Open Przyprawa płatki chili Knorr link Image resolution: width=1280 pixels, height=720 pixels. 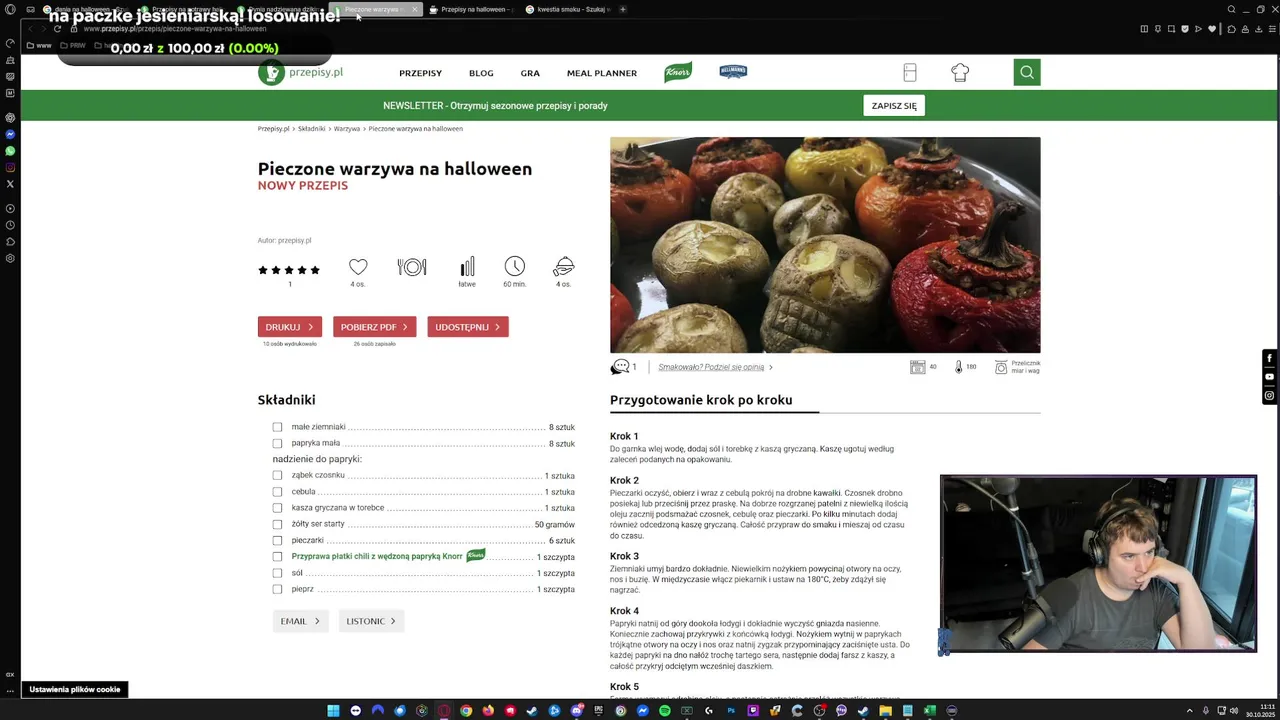[x=377, y=556]
